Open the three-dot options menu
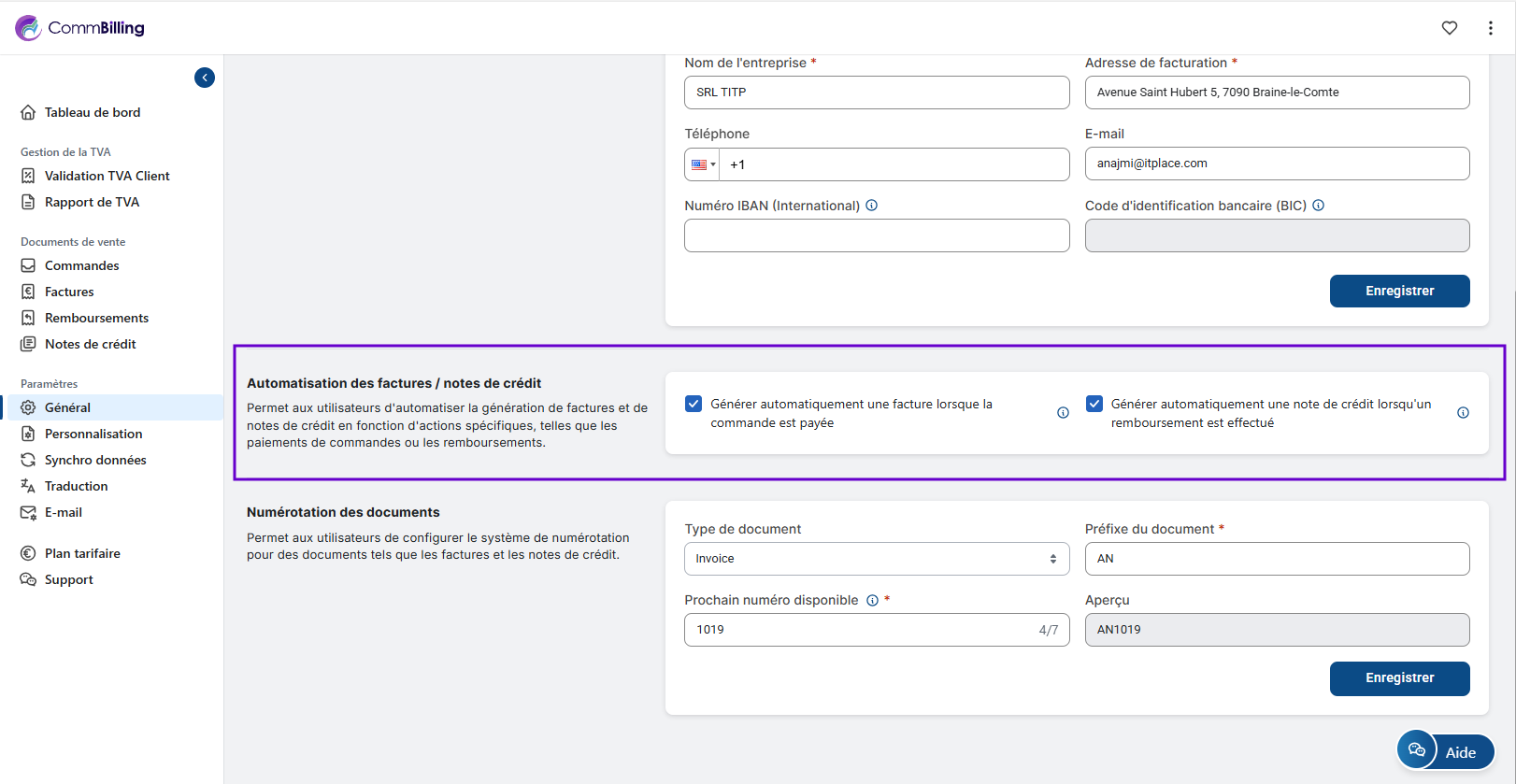 (1490, 28)
